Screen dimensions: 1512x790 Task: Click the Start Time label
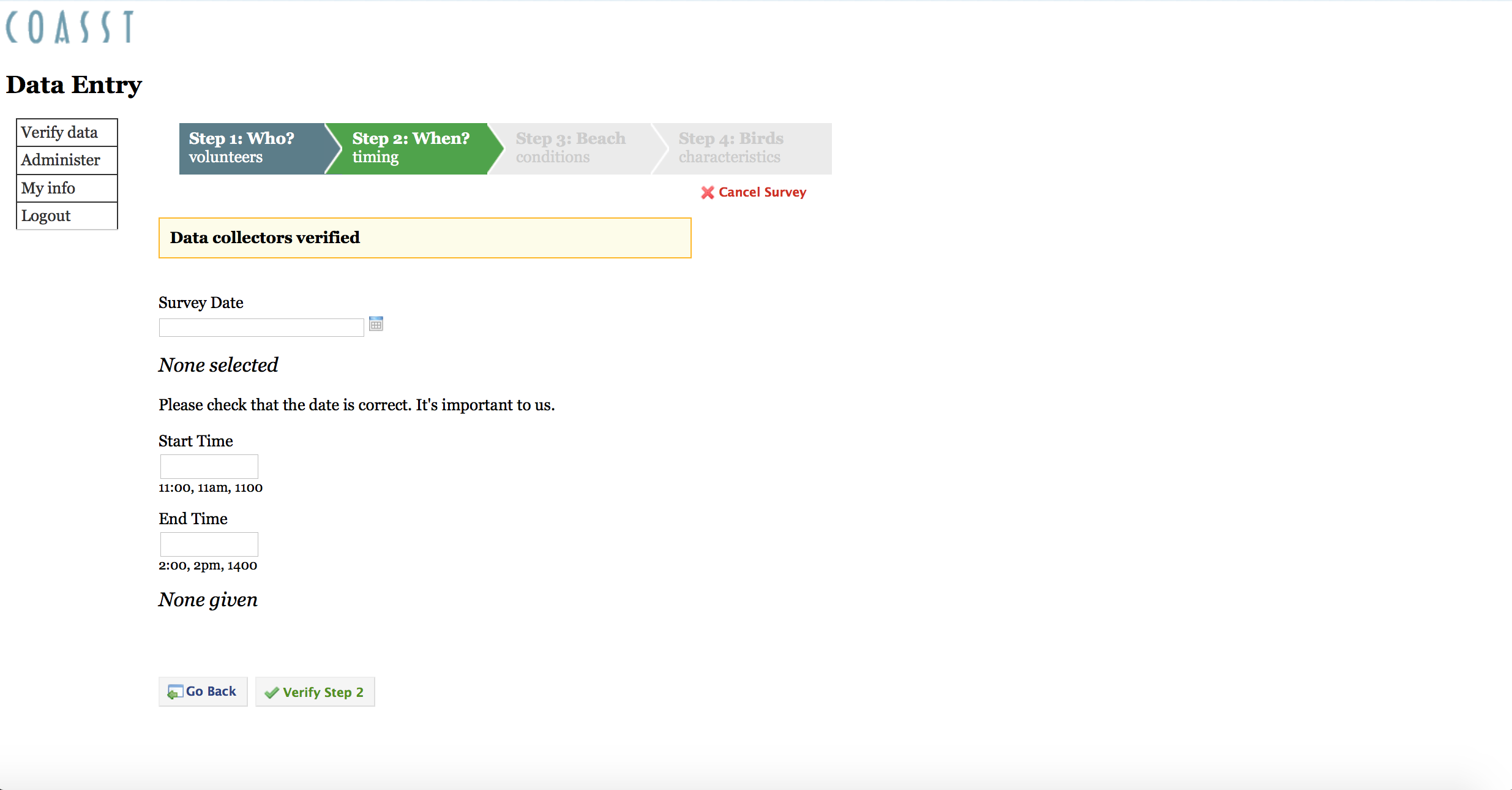196,441
